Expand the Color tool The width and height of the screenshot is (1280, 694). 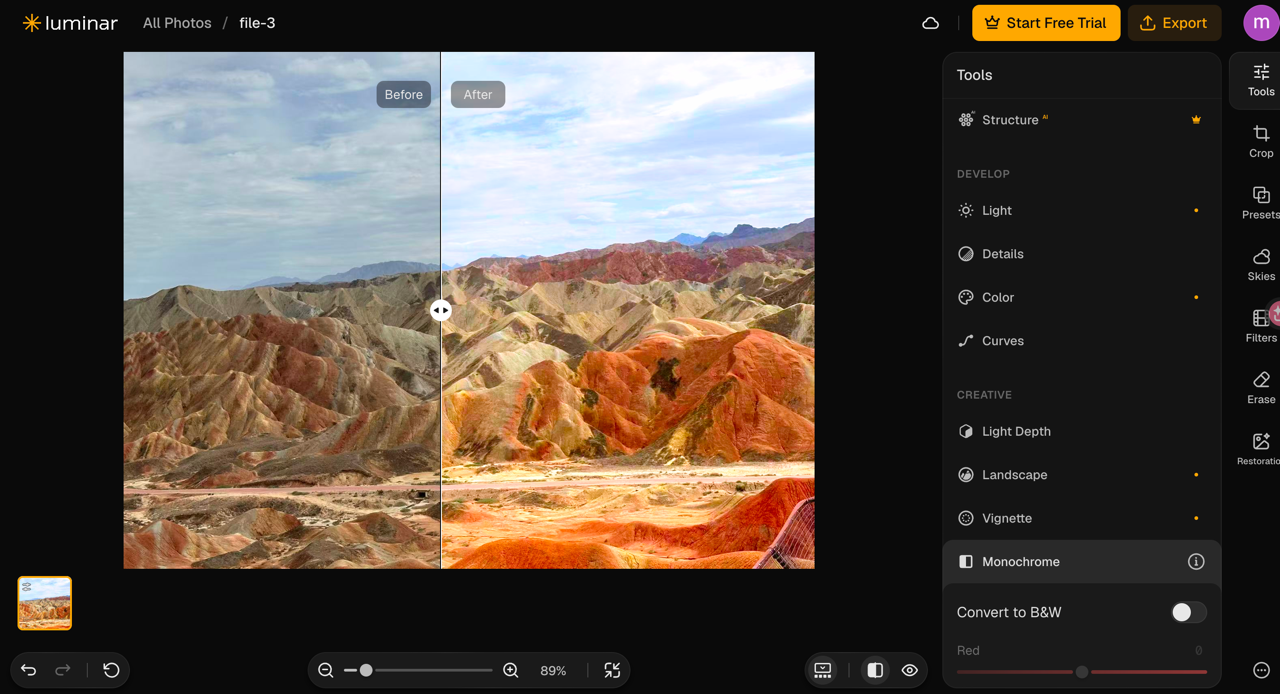coord(1081,297)
